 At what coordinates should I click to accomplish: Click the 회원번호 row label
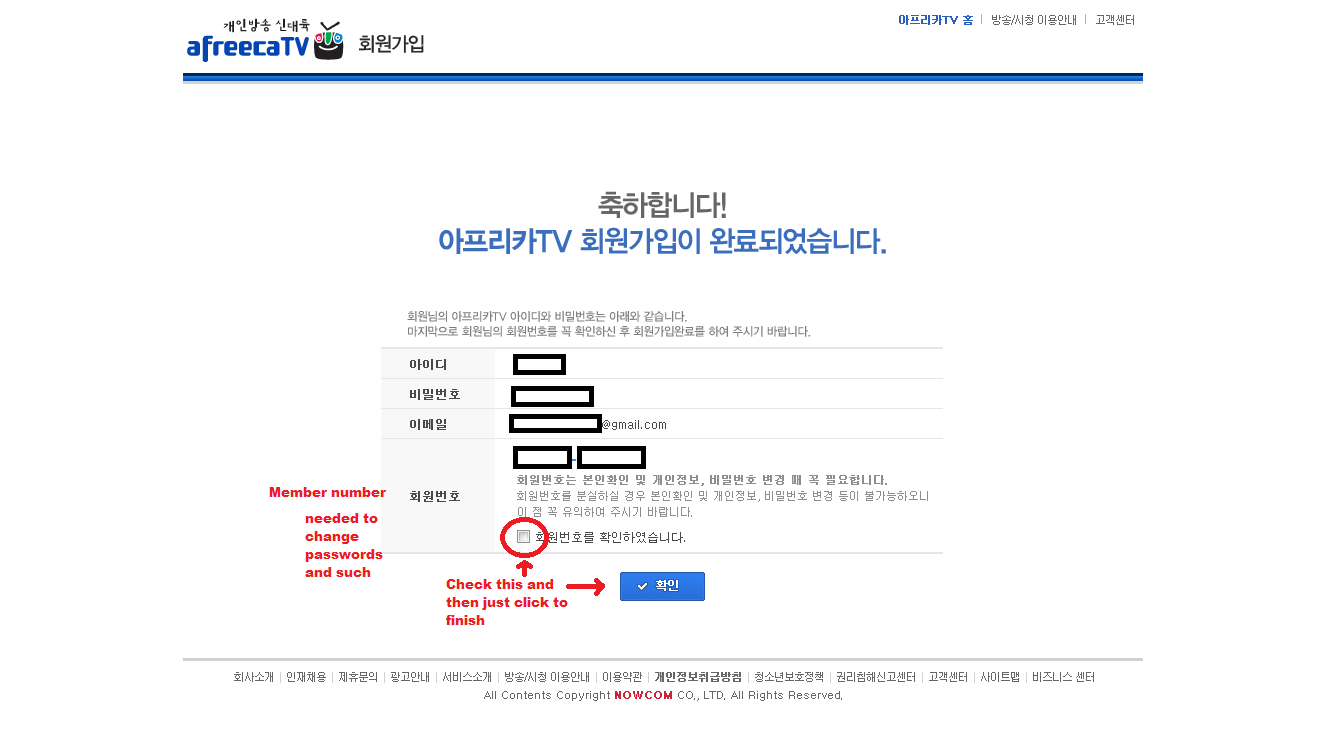pyautogui.click(x=434, y=496)
